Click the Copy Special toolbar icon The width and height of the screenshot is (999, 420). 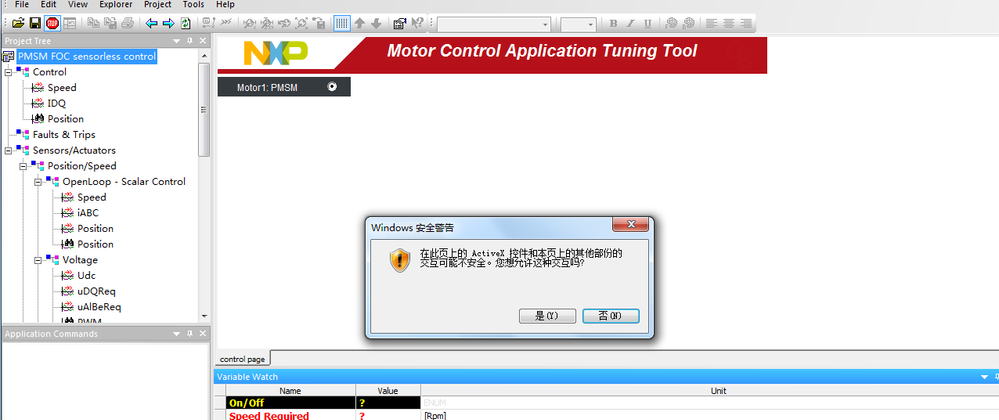[110, 24]
